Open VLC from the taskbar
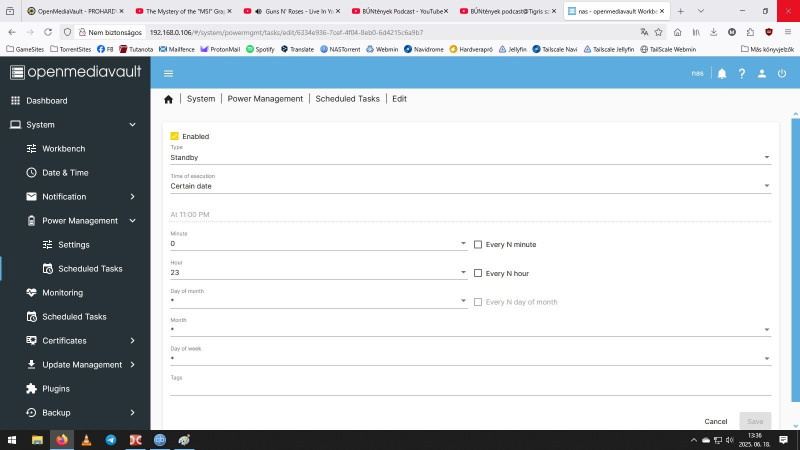Viewport: 800px width, 450px height. 86,440
